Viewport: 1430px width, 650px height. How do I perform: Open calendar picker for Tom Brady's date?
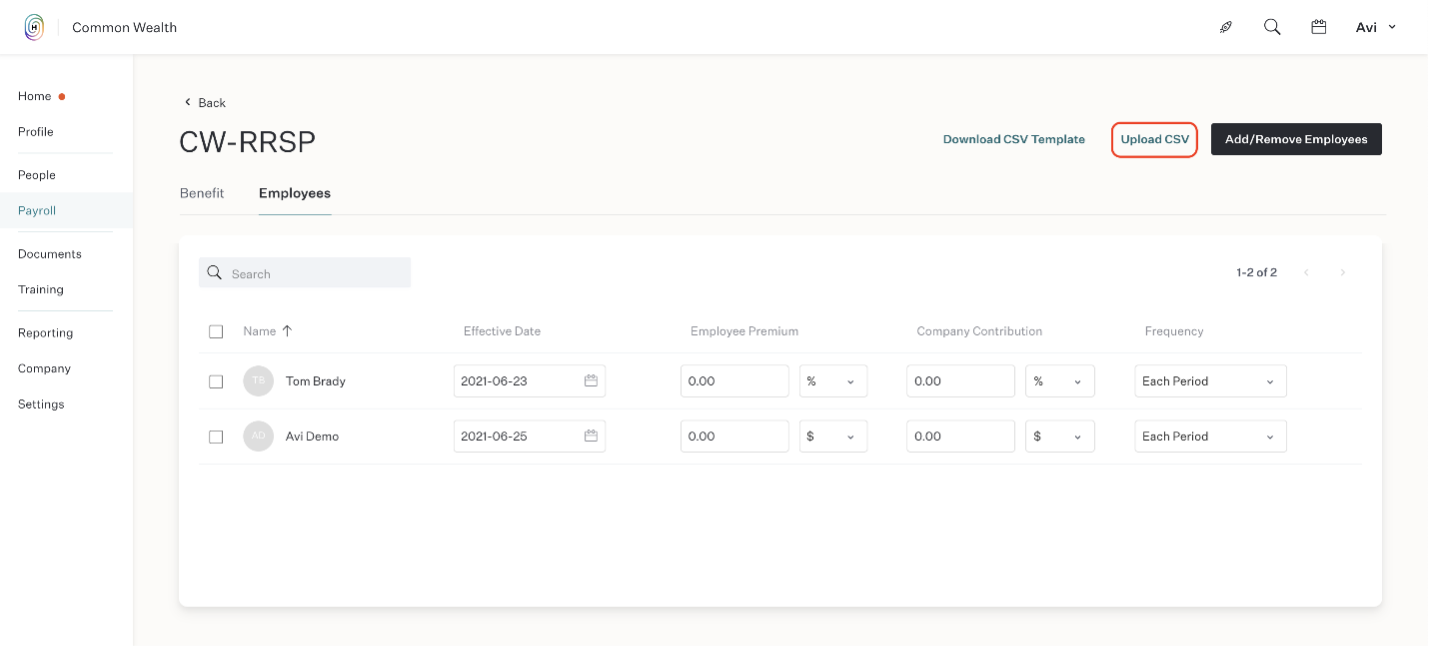click(x=591, y=381)
